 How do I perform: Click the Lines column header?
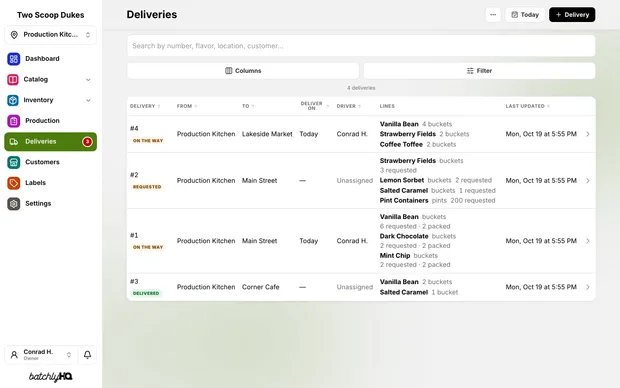[387, 106]
